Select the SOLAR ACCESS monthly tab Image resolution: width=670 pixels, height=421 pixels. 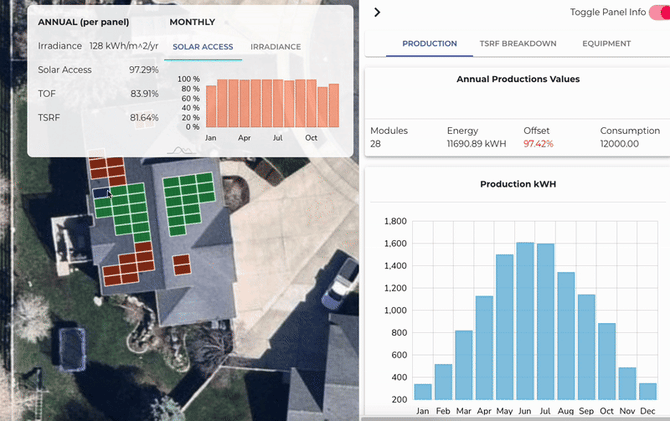(203, 47)
